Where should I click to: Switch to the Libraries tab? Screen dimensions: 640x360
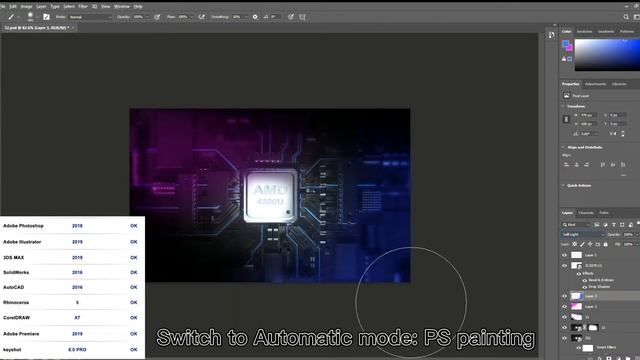pos(619,84)
